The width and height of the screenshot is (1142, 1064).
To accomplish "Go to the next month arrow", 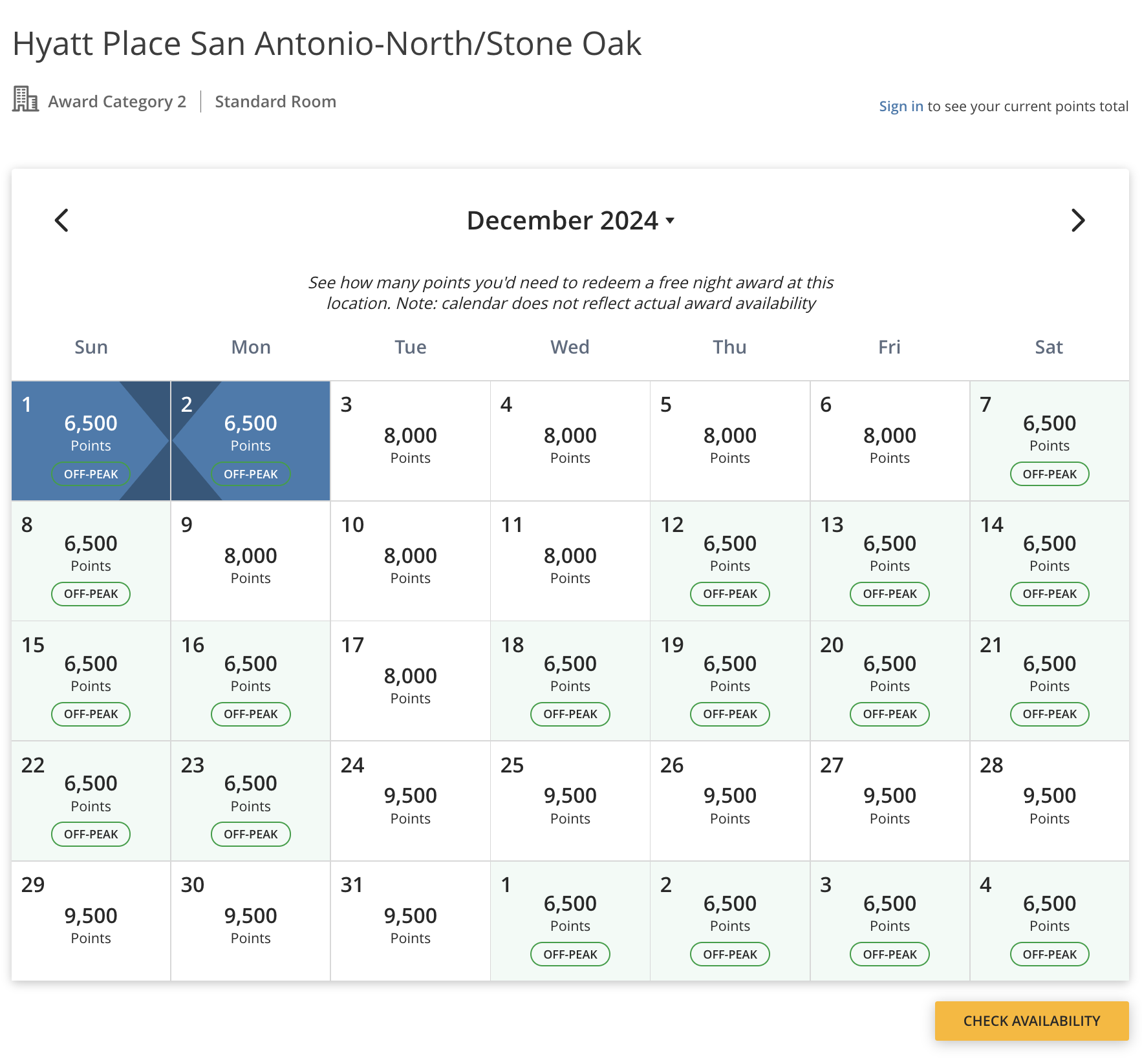I will [1077, 220].
